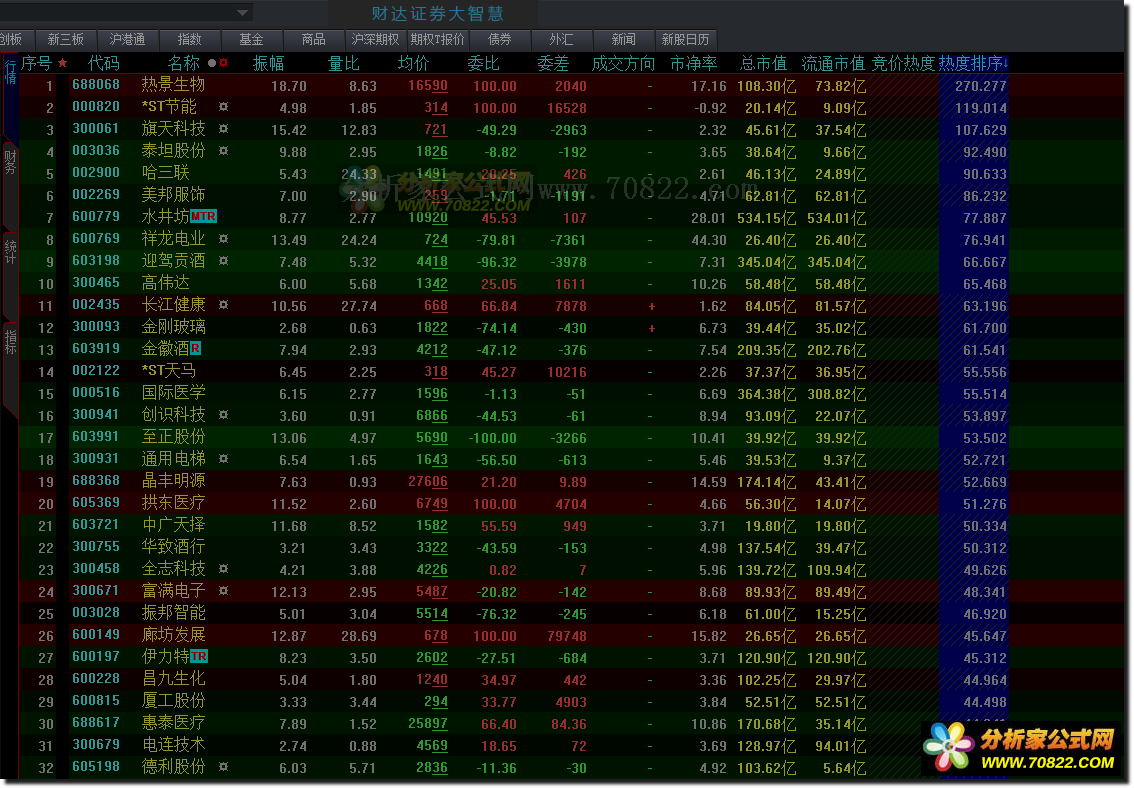Click the marker icon next to *ST节能

point(223,106)
